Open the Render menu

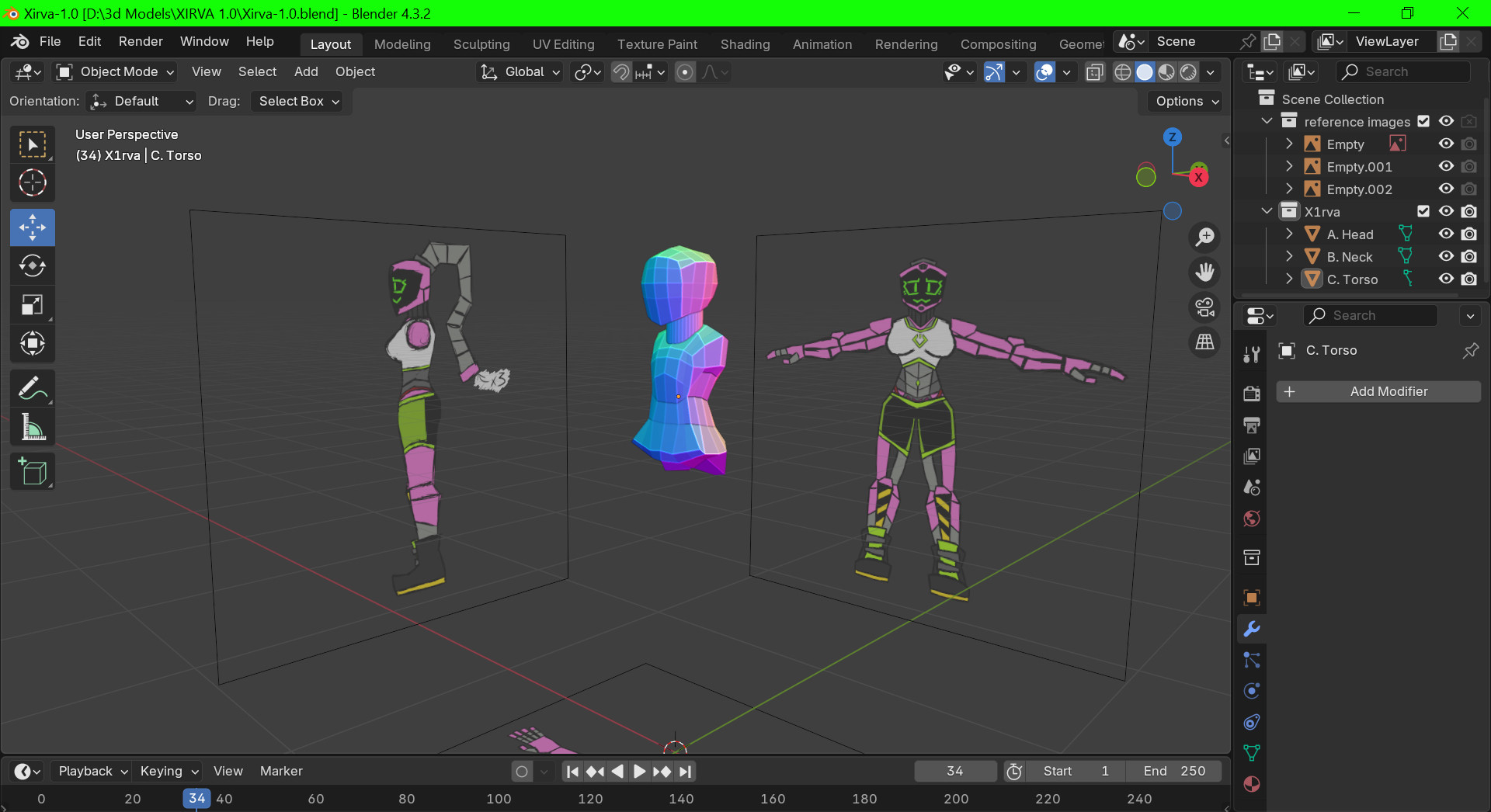tap(141, 42)
